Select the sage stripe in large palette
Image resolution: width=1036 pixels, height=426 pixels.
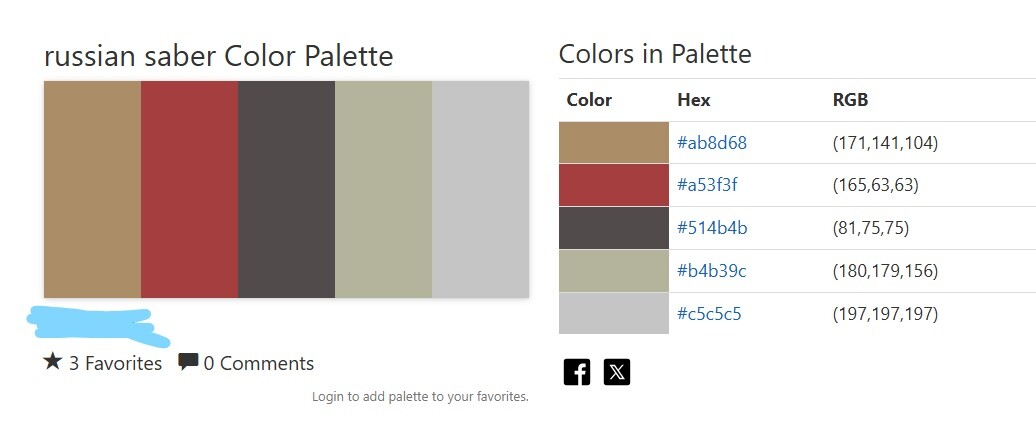coord(383,189)
